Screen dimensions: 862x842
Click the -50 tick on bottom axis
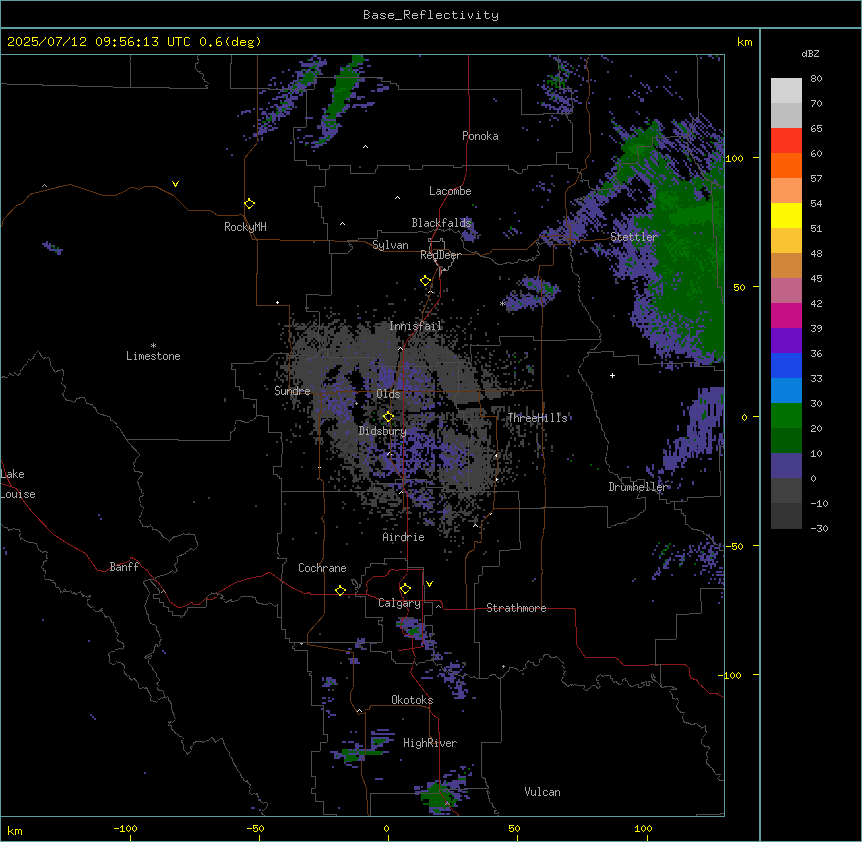click(x=255, y=828)
